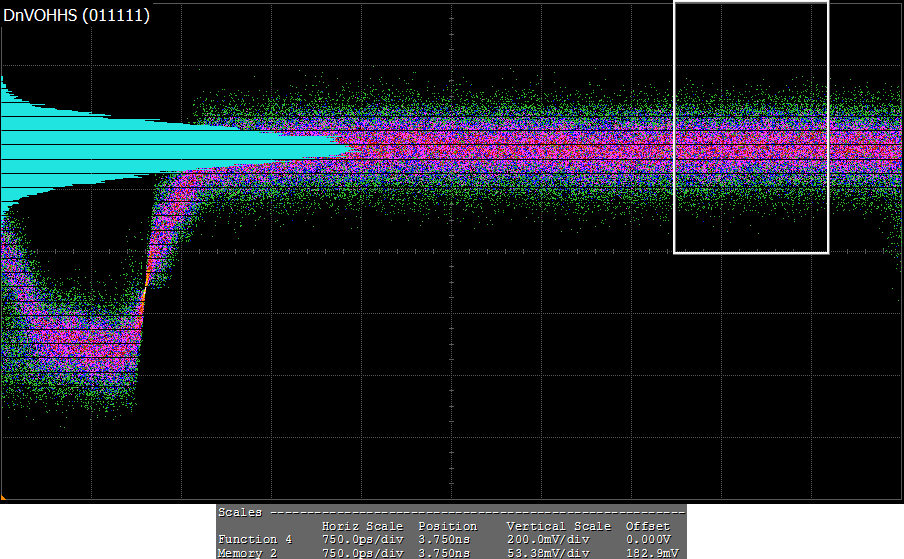The width and height of the screenshot is (904, 559).
Task: Click the 0.000V offset value
Action: pos(647,539)
